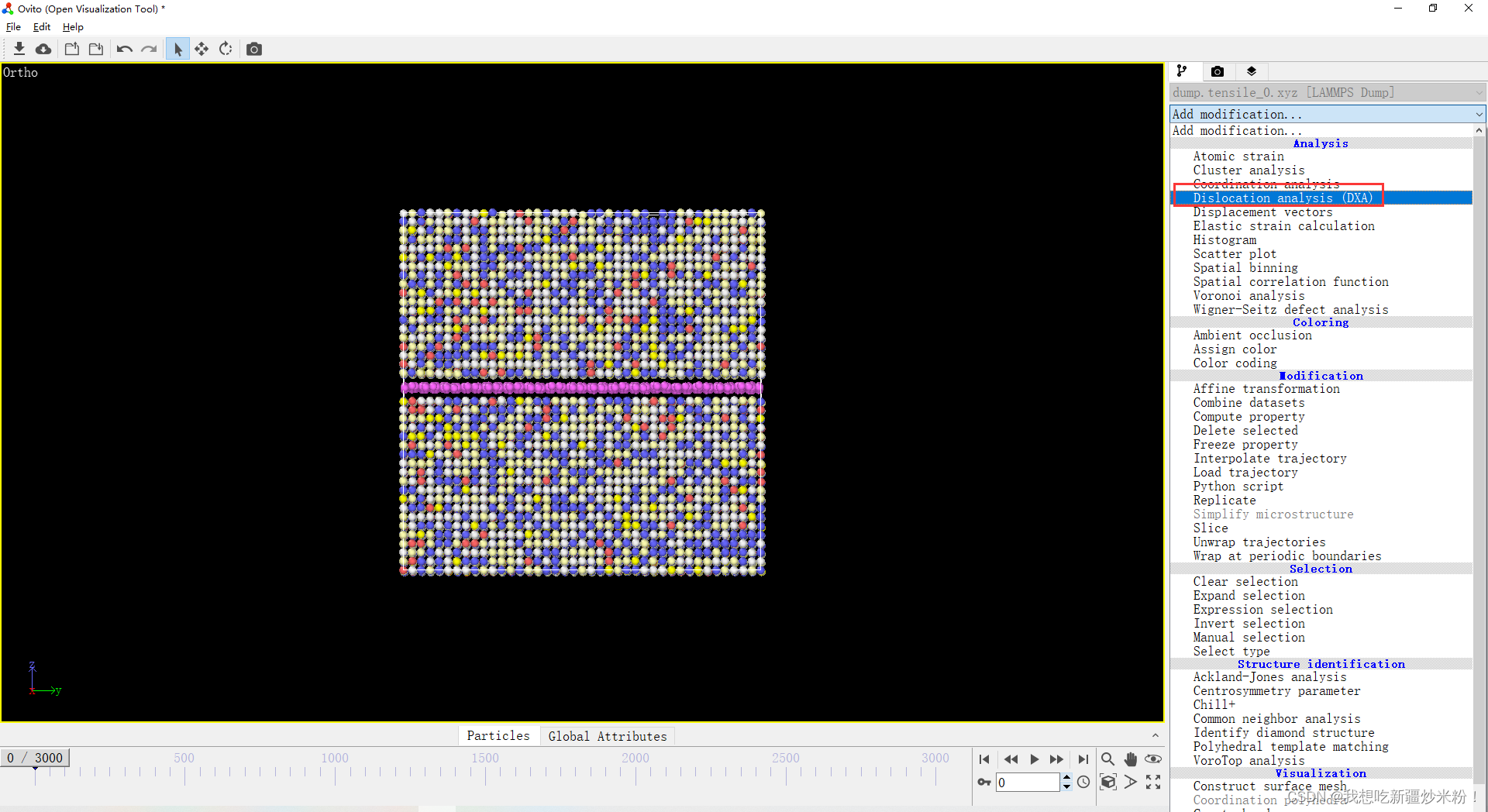Switch to the pipeline graph tab

click(1183, 71)
